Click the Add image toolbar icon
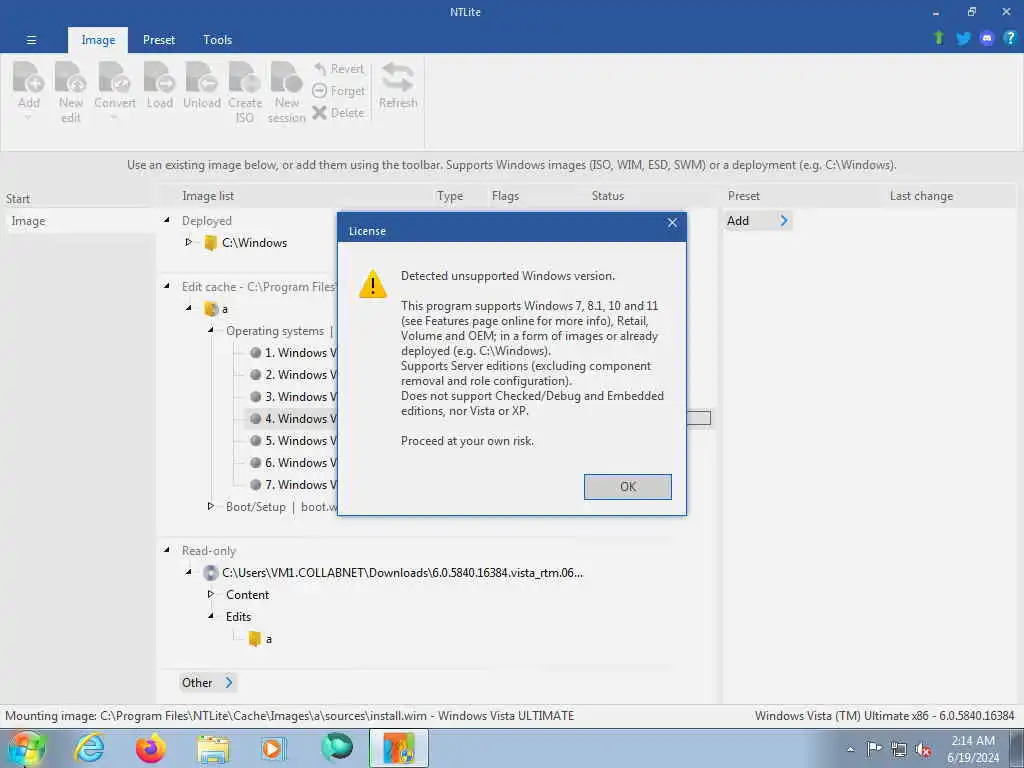The height and width of the screenshot is (768, 1024). tap(29, 78)
